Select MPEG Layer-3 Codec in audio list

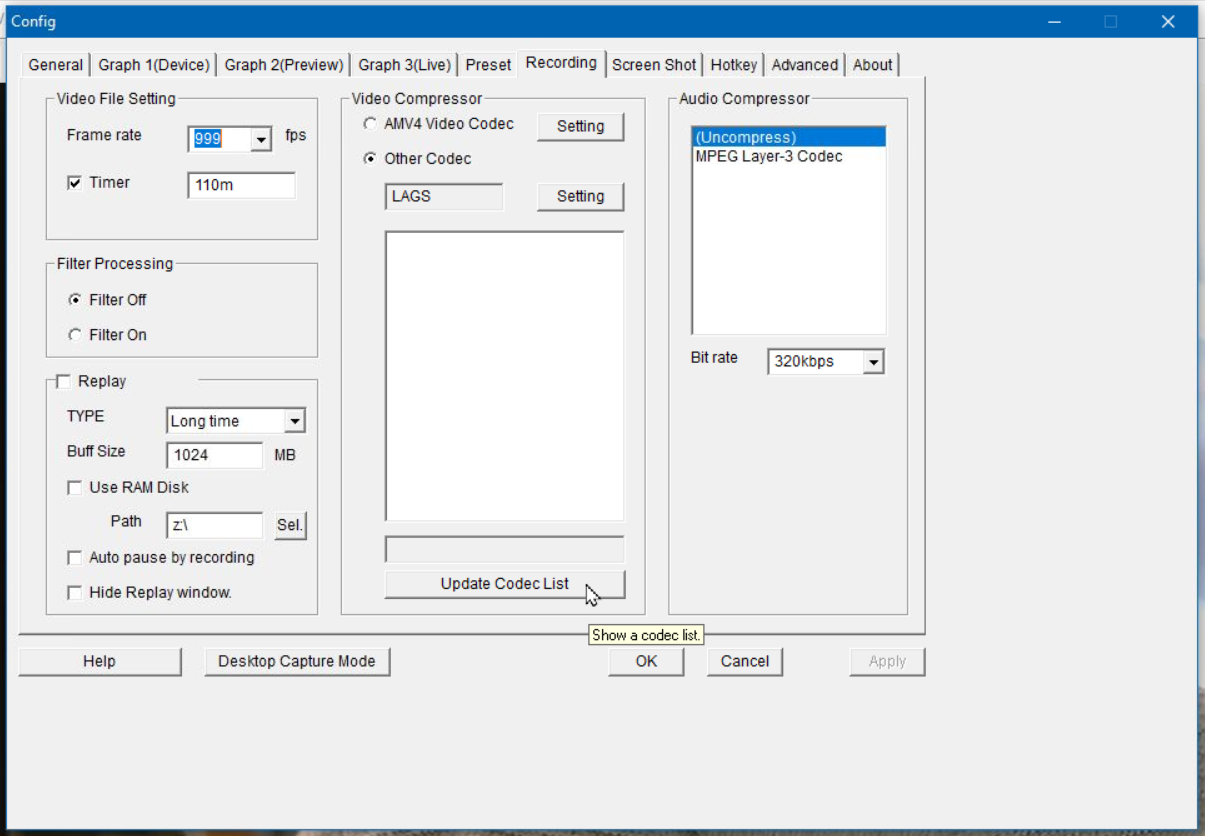tap(768, 157)
